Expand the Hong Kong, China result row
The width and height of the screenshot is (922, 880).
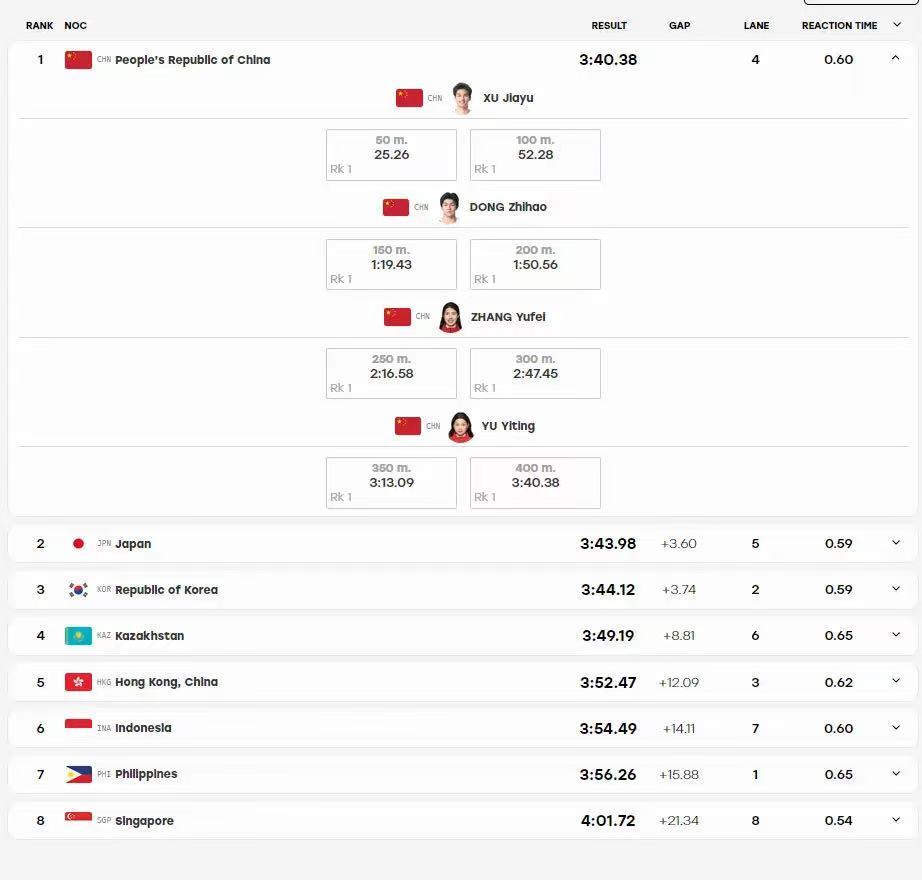(x=896, y=681)
